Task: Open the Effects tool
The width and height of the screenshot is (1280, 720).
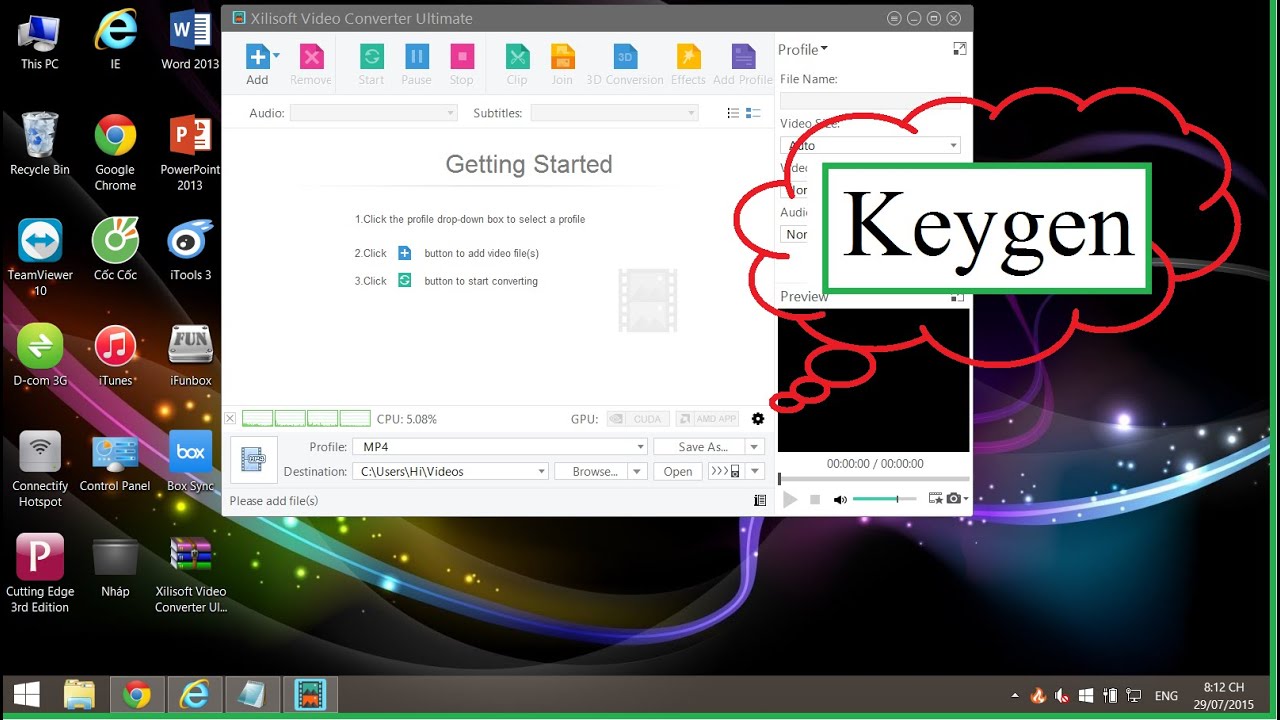Action: click(688, 56)
